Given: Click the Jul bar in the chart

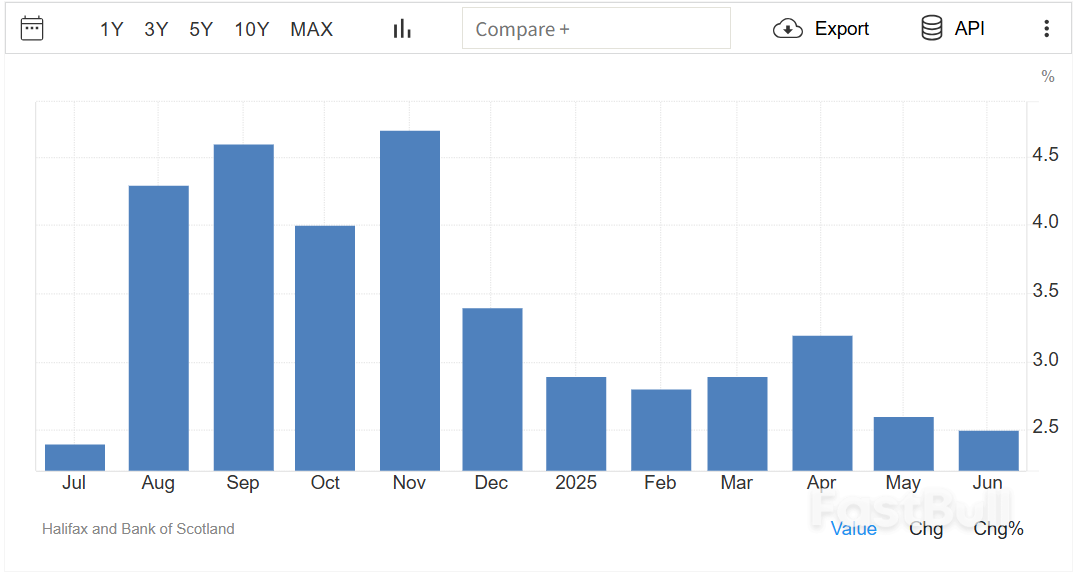Looking at the screenshot, I should tap(75, 457).
